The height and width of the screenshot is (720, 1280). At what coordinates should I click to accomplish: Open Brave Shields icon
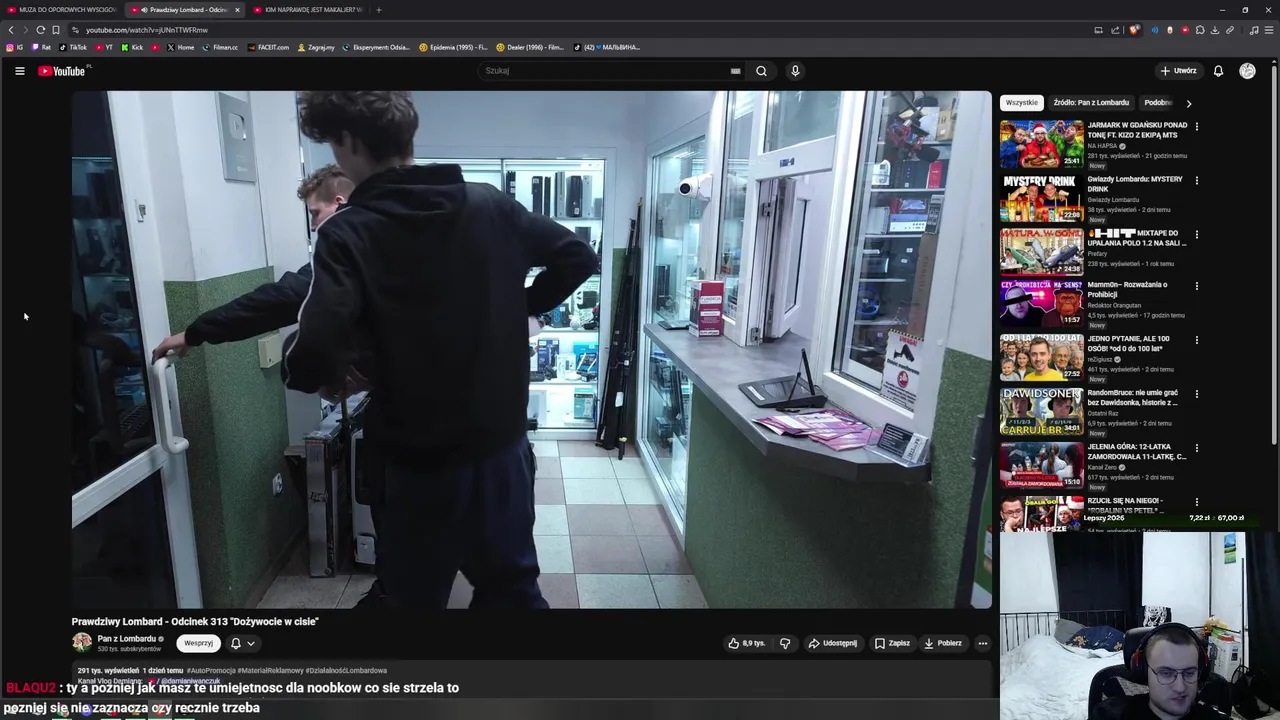1134,30
